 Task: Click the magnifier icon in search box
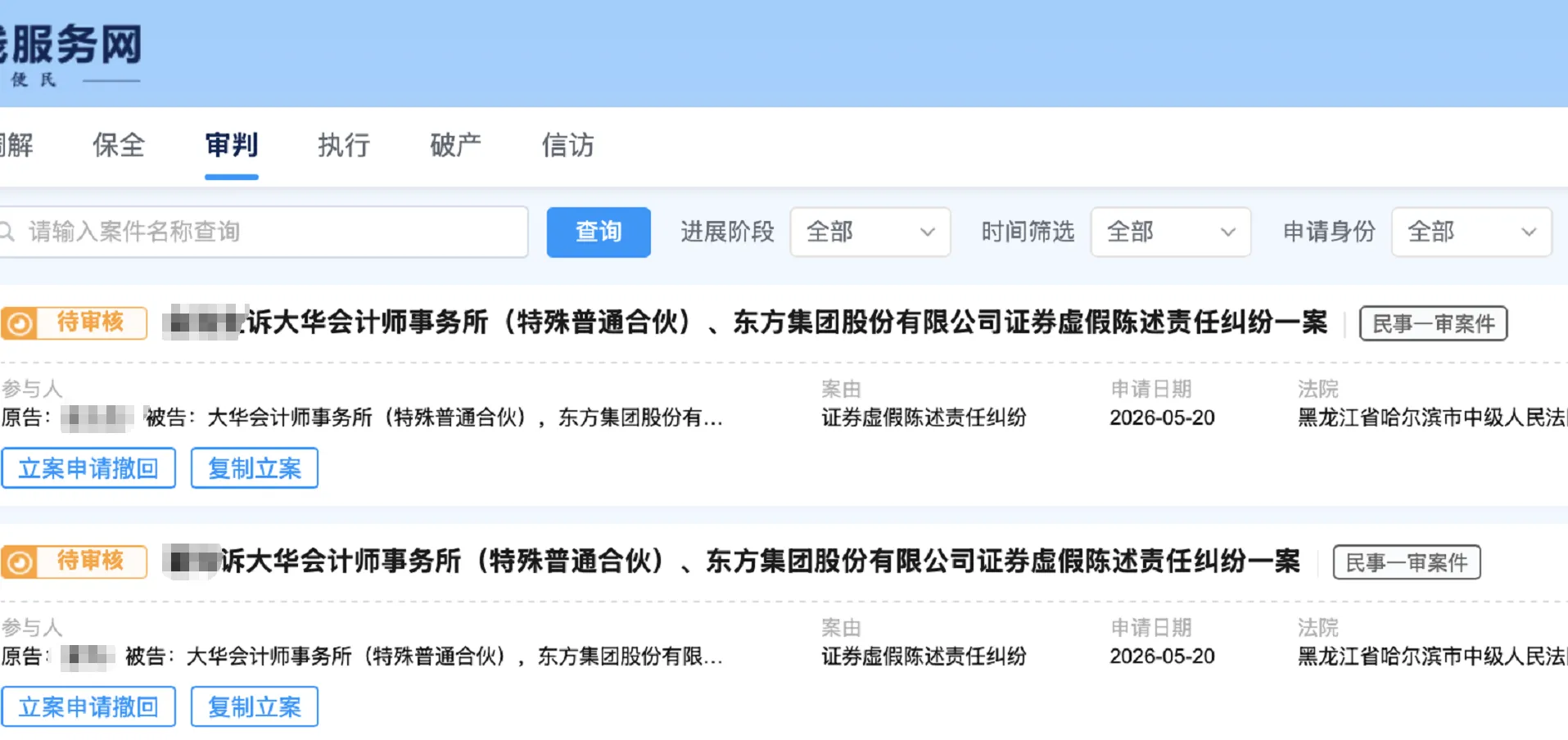7,232
